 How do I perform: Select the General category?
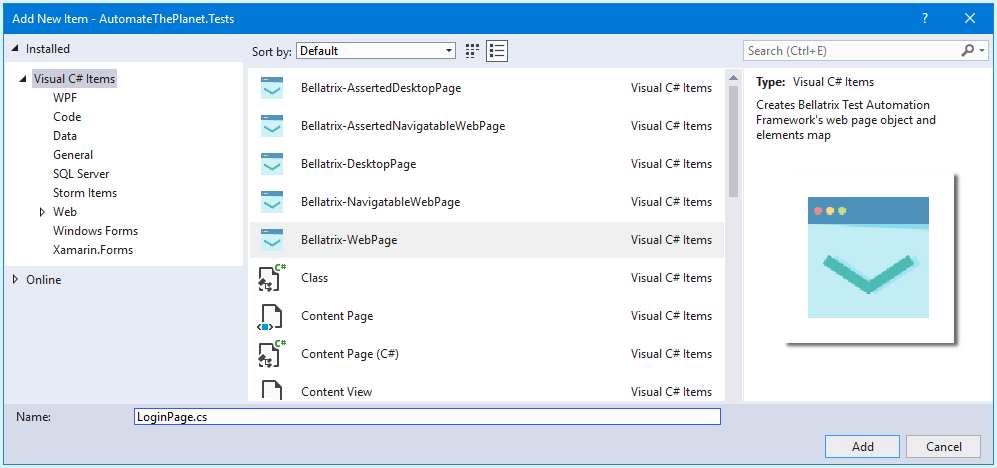pyautogui.click(x=73, y=155)
